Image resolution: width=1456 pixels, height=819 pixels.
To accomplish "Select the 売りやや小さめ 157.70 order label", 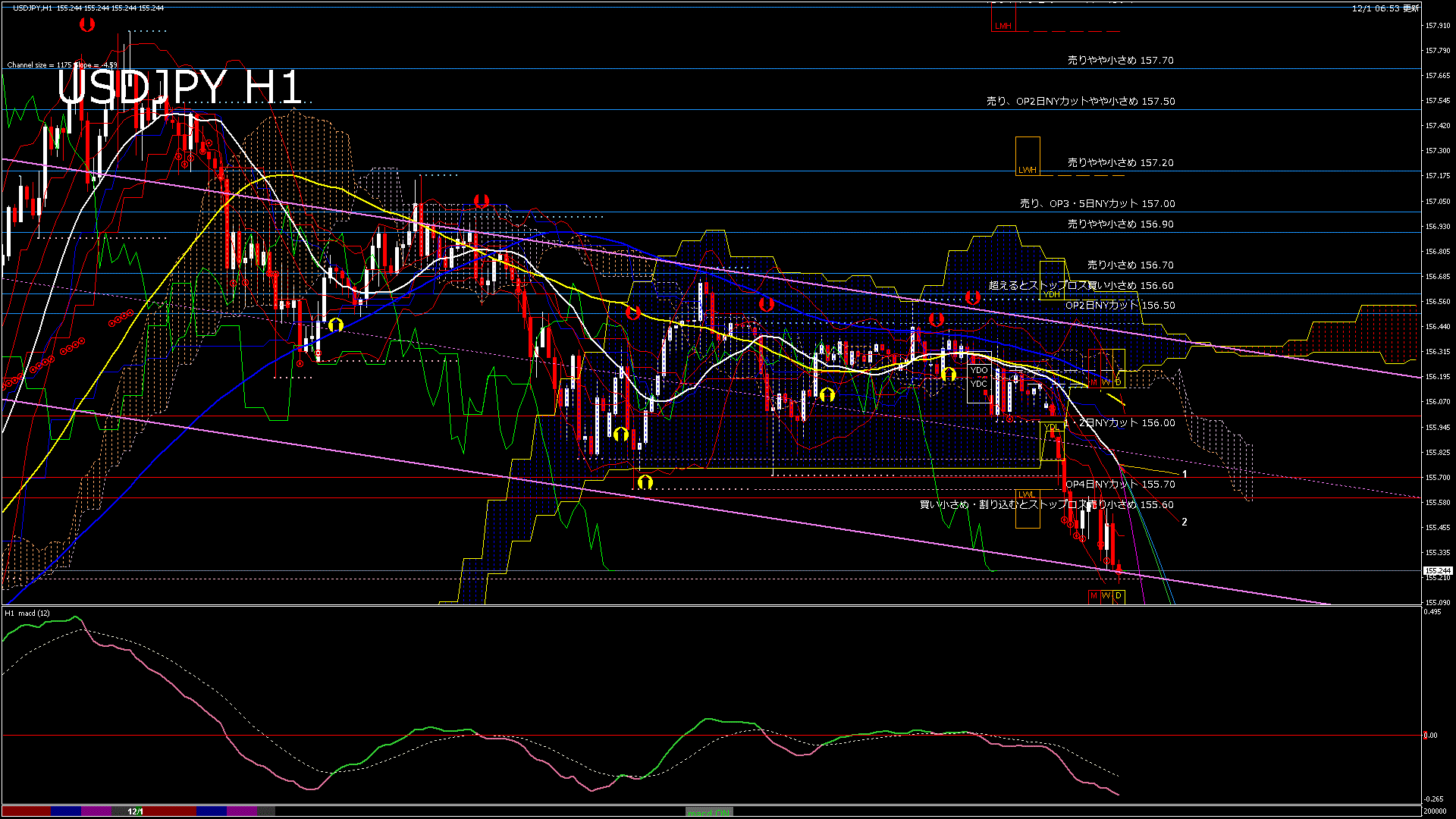I will click(1120, 60).
